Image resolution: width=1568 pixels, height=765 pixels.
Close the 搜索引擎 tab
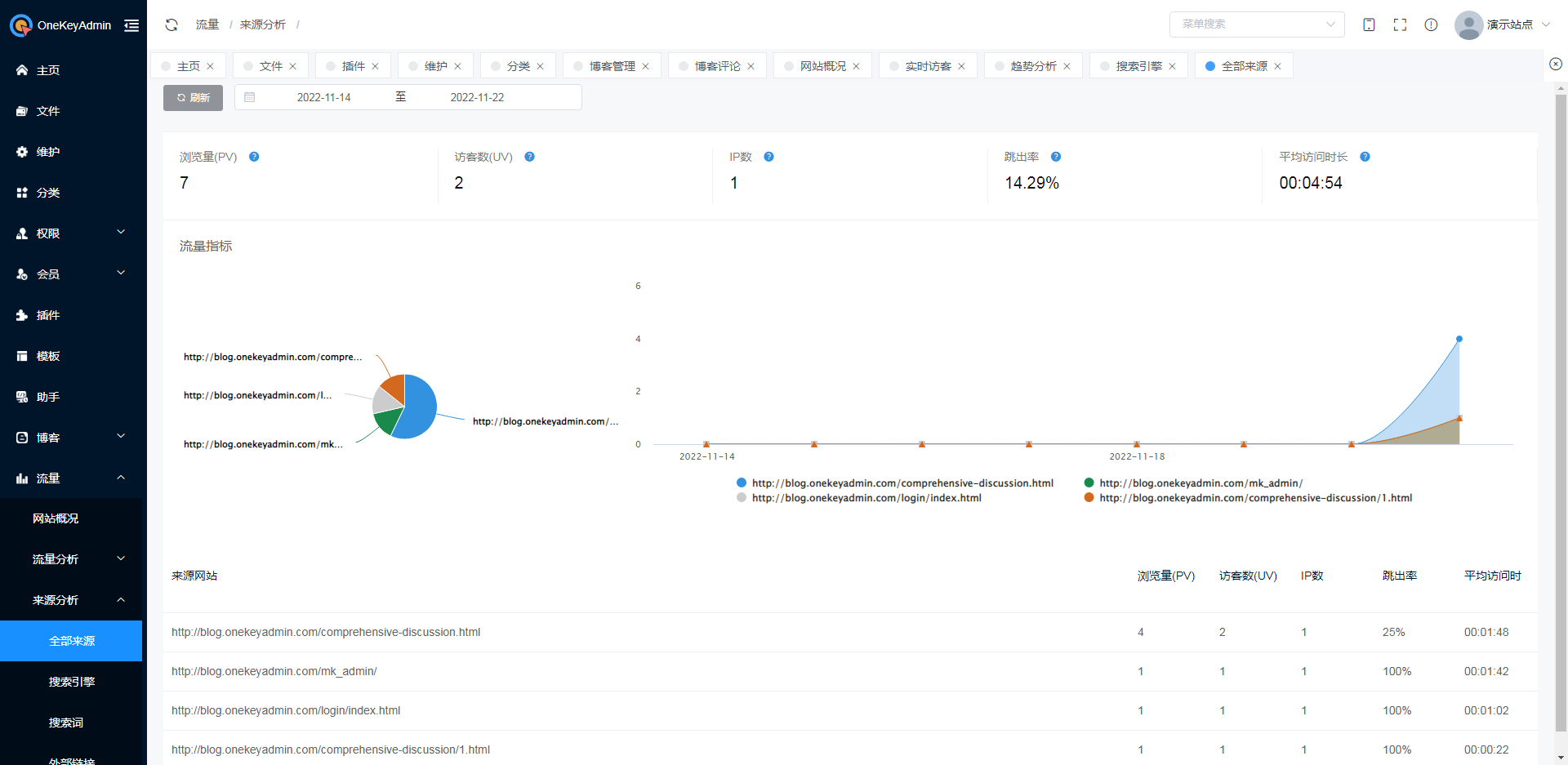click(x=1172, y=66)
